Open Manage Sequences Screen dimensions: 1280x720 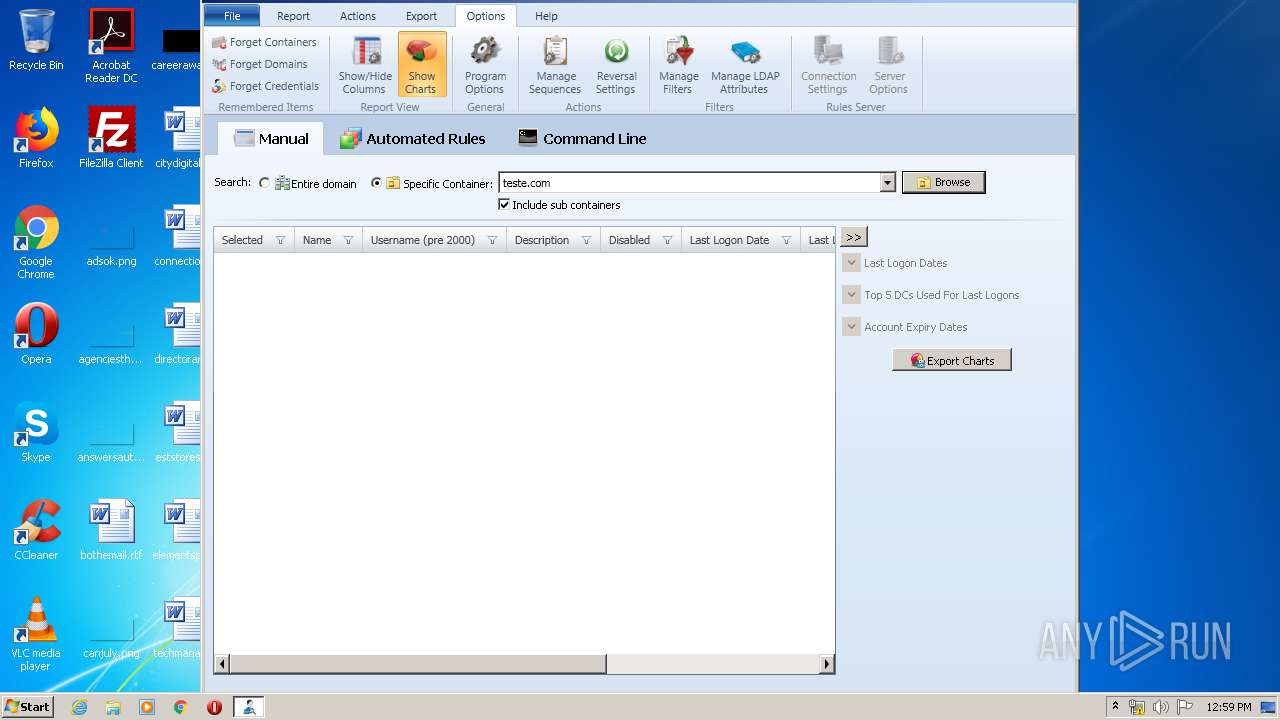click(555, 66)
